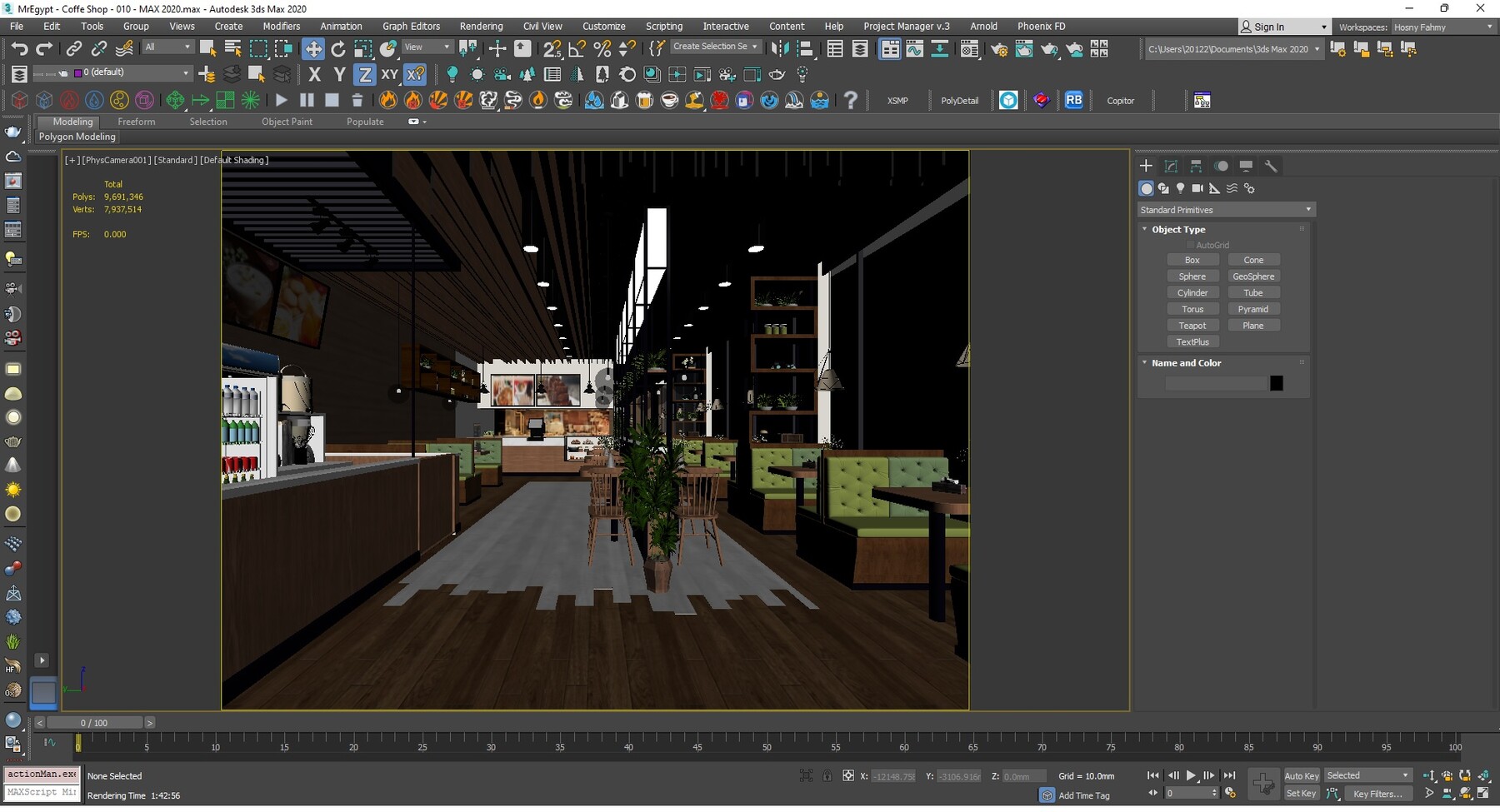This screenshot has height=812, width=1500.
Task: Switch to the Populate ribbon tab
Action: tap(365, 122)
